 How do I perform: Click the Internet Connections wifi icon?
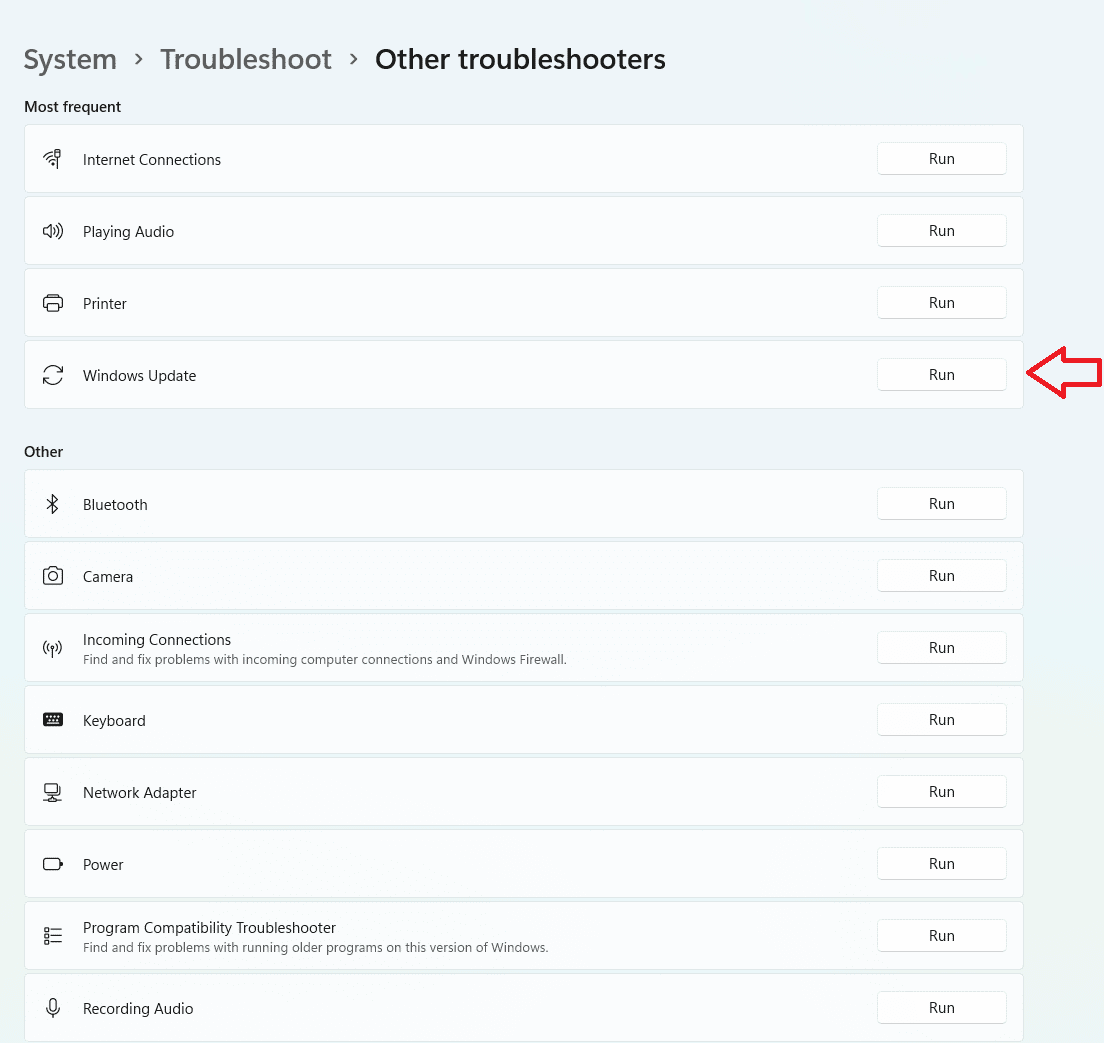click(53, 159)
